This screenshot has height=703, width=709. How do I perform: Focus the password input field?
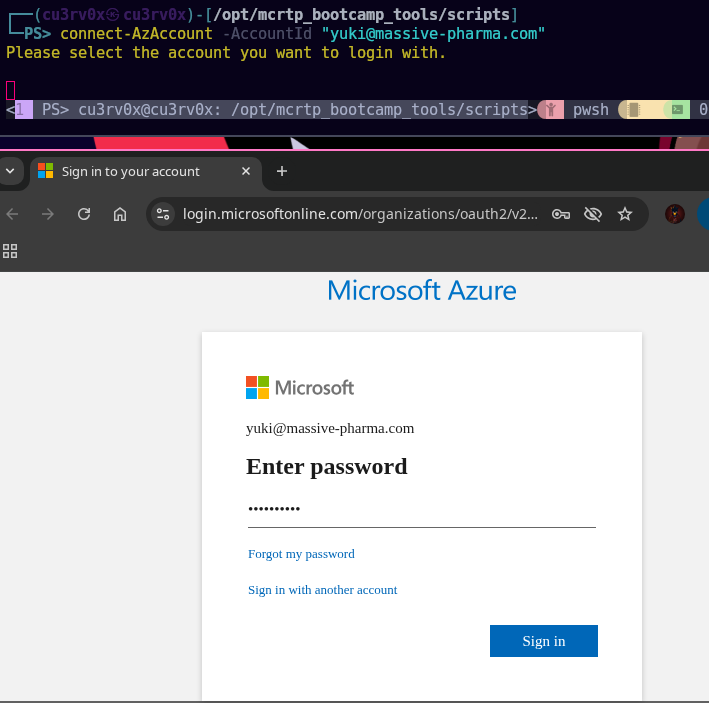[421, 510]
